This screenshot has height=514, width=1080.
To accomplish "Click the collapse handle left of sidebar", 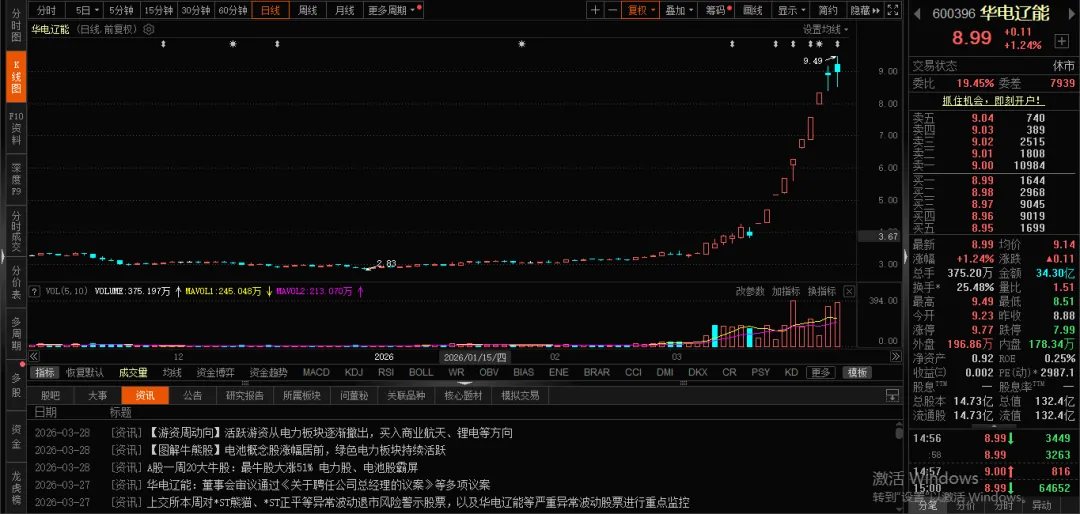I will (3, 257).
